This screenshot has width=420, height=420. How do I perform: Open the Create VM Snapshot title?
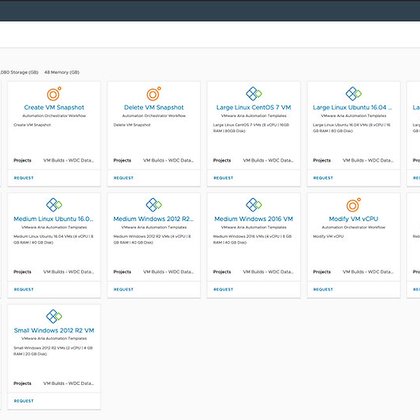coord(54,107)
